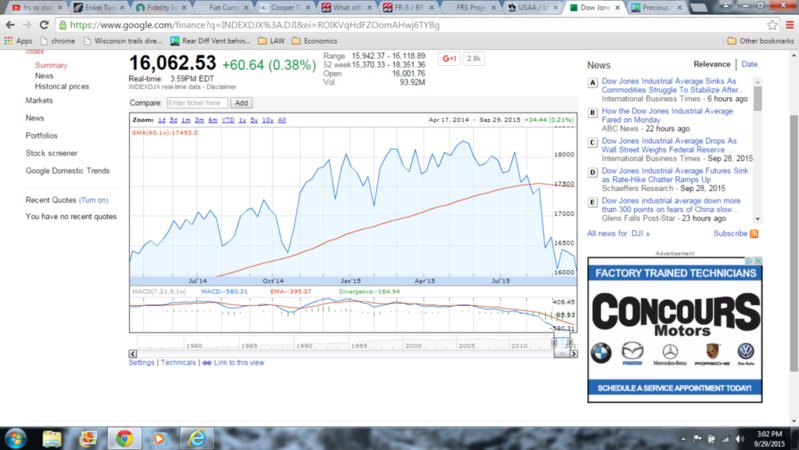This screenshot has width=799, height=450.
Task: Turn on Recent Quotes
Action: tap(94, 200)
